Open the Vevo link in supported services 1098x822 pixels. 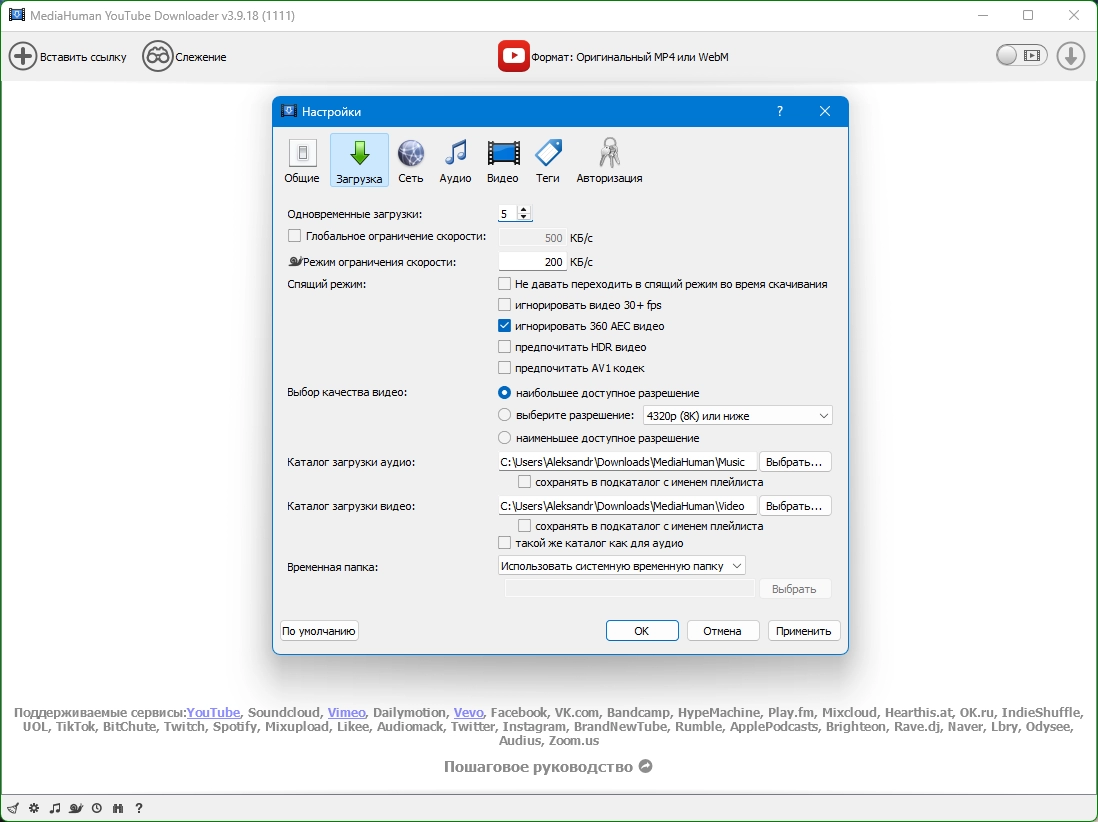[x=468, y=713]
